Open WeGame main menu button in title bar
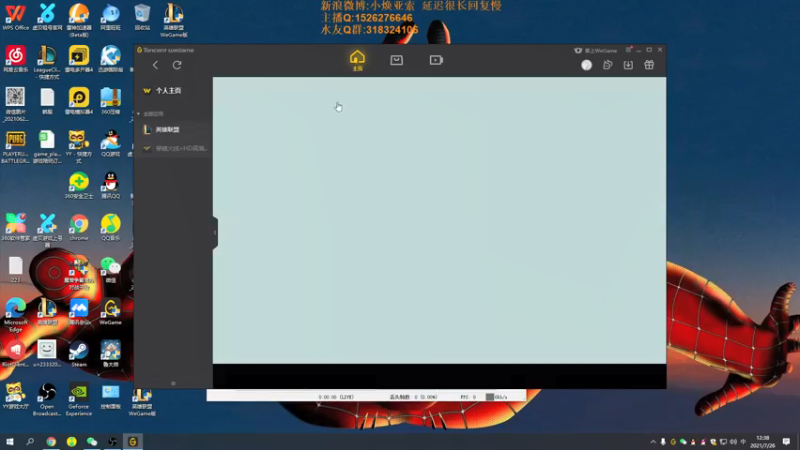 pos(629,50)
